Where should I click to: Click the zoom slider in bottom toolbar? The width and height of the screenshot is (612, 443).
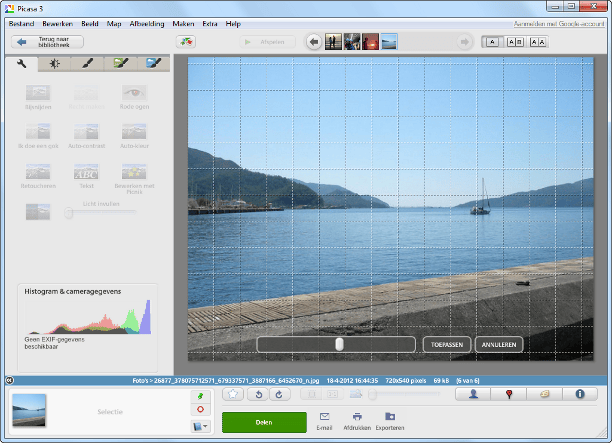pyautogui.click(x=404, y=394)
